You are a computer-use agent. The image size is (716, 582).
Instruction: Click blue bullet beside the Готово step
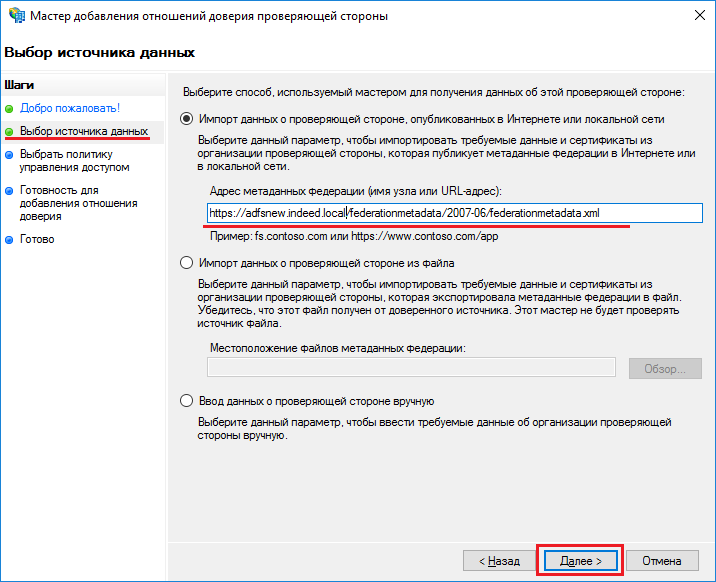[10, 239]
